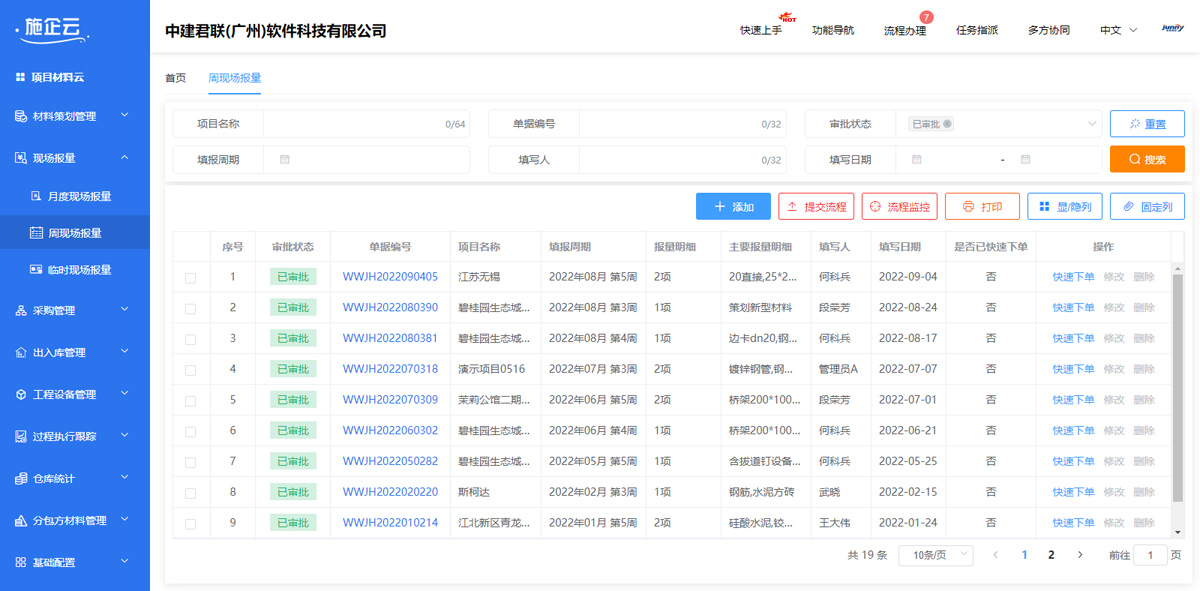Tick the checkbox for row 2 WWJH2022080390

pyautogui.click(x=191, y=309)
